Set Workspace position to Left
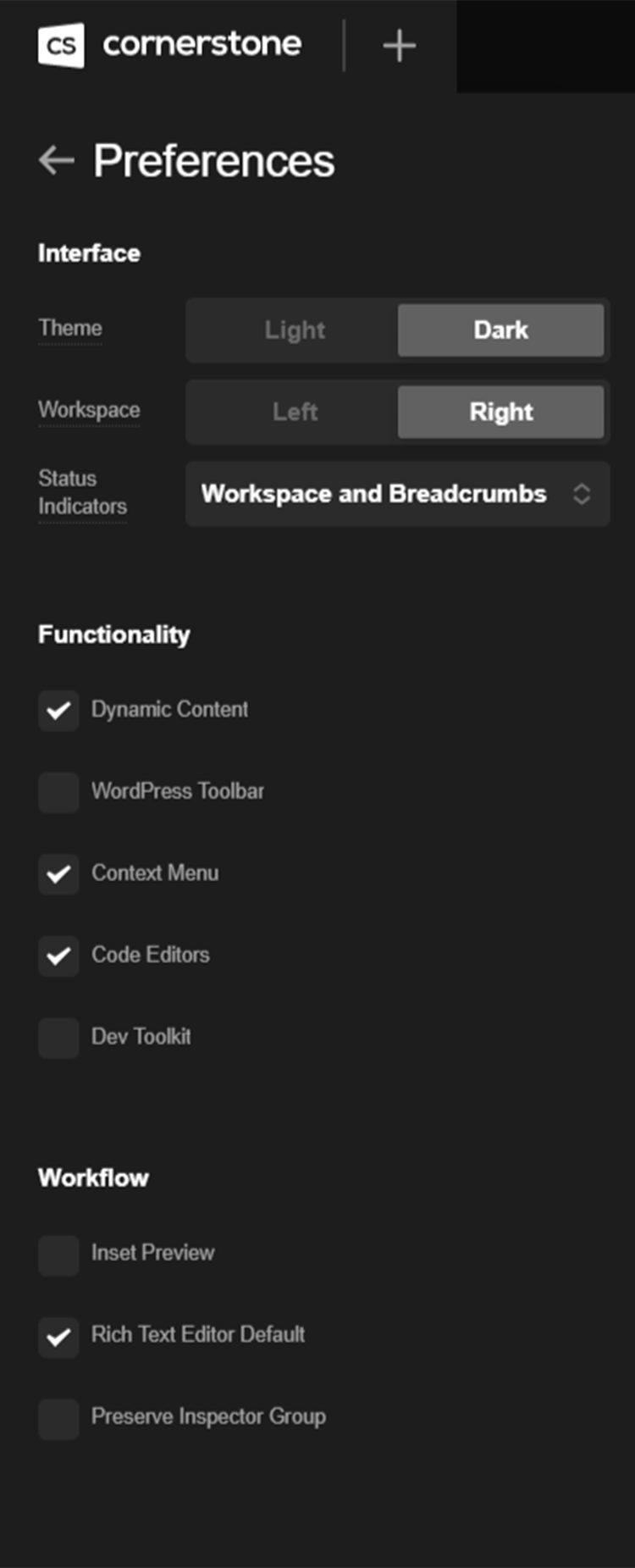The image size is (635, 1568). coord(294,413)
